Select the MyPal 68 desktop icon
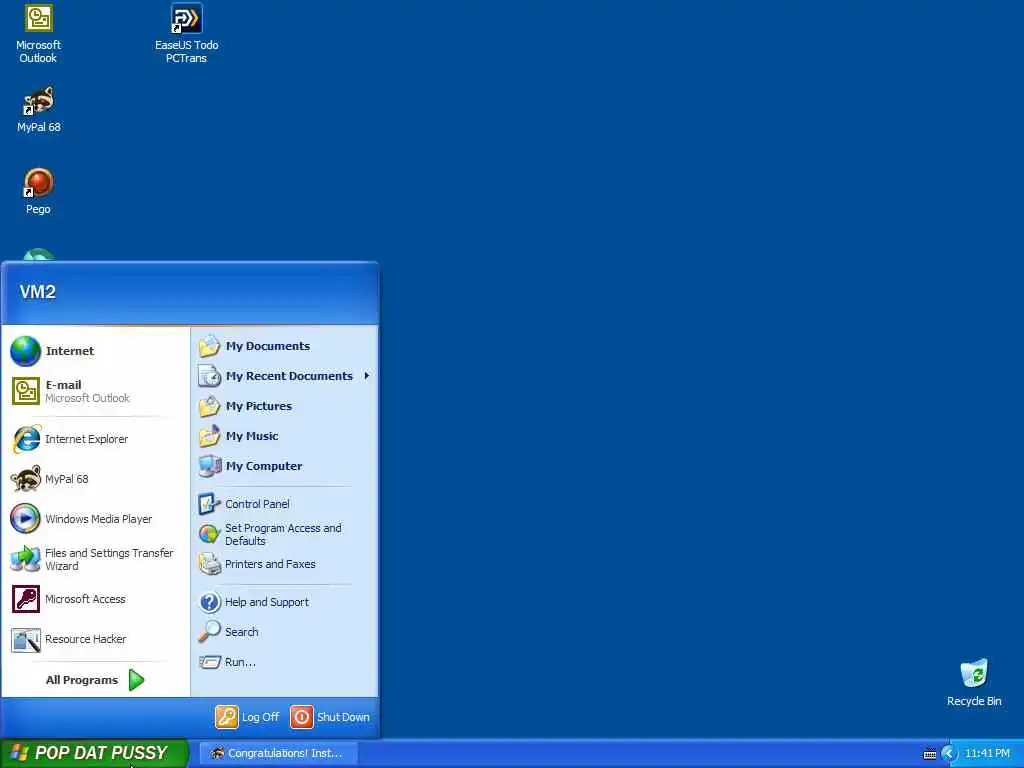 pyautogui.click(x=39, y=110)
